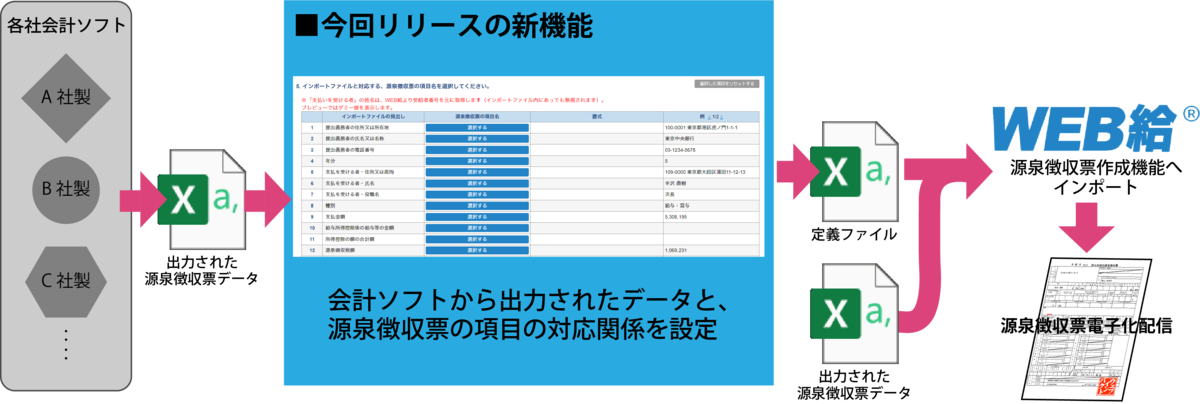Click example value 100-0001 東京都港区虎ノ門1-1-1

coord(702,128)
